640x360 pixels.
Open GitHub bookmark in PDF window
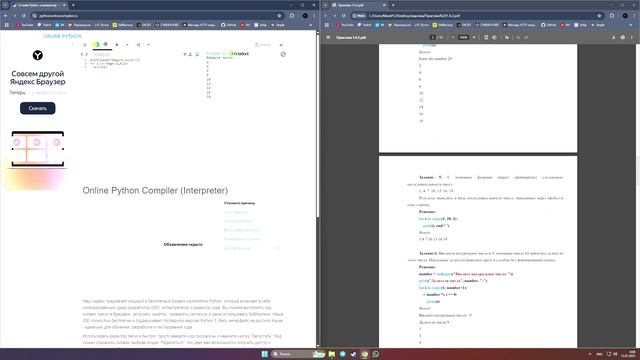(x=549, y=25)
